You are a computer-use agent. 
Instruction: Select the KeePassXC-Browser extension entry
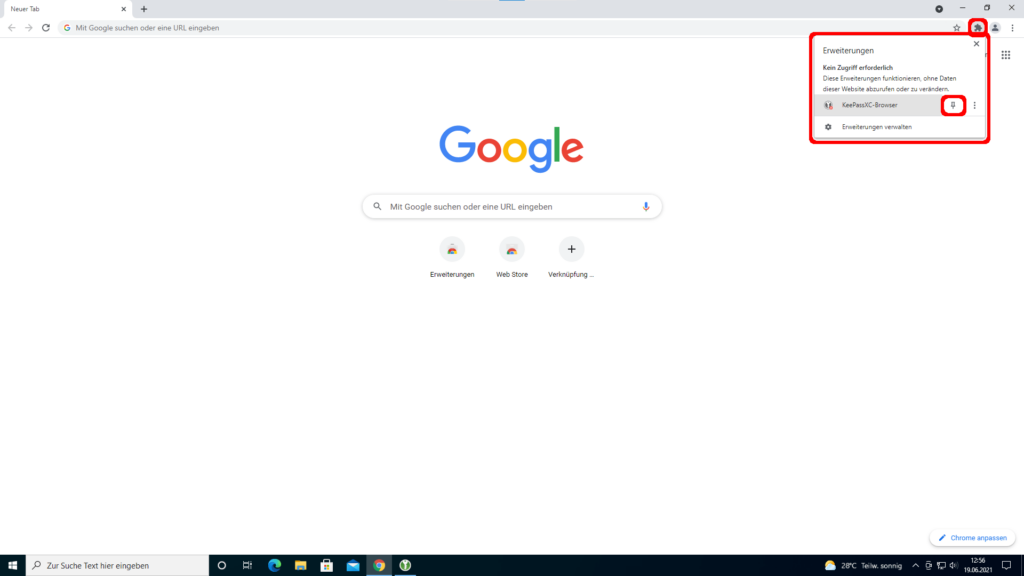pyautogui.click(x=878, y=105)
